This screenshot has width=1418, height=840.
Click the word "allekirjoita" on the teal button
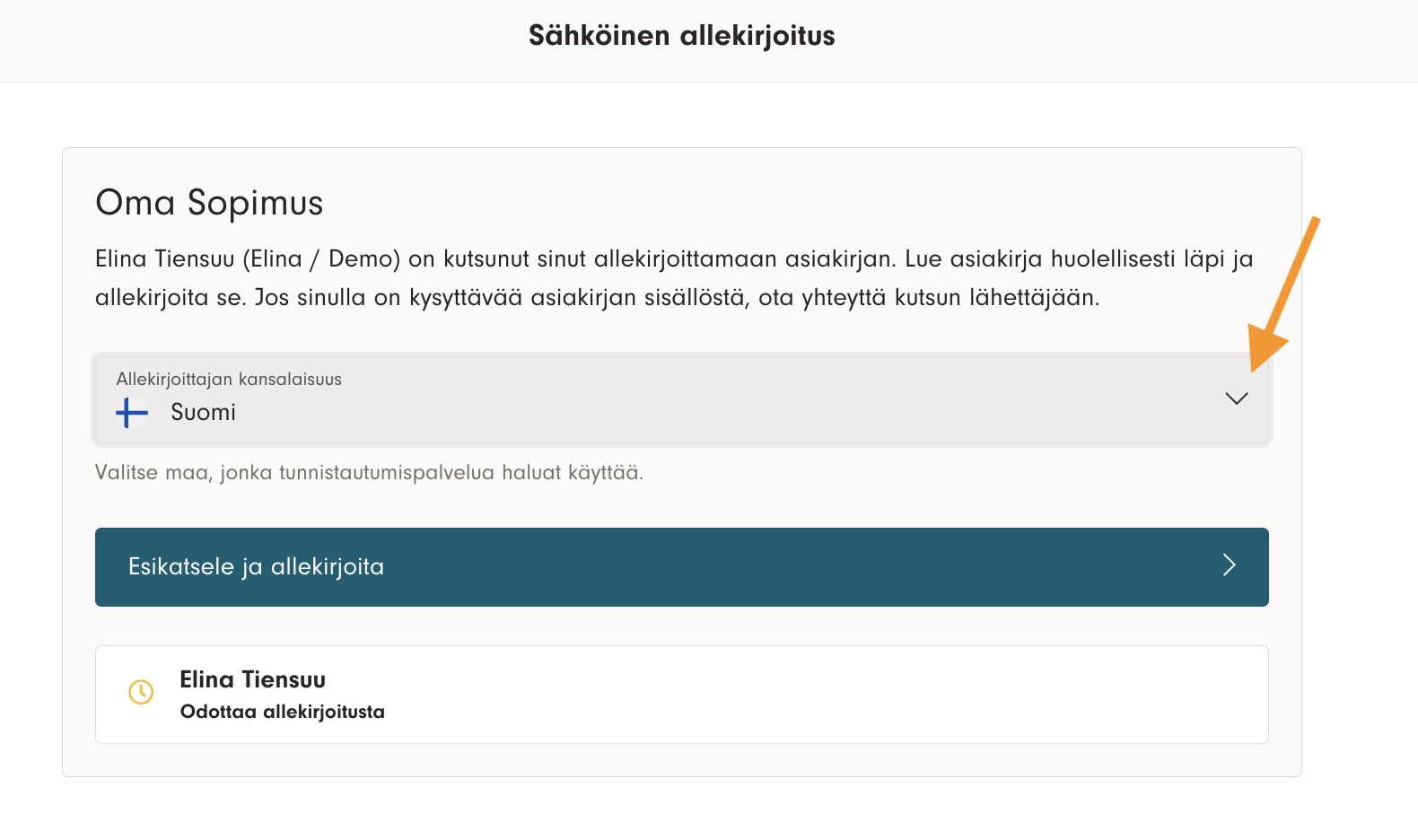[328, 567]
